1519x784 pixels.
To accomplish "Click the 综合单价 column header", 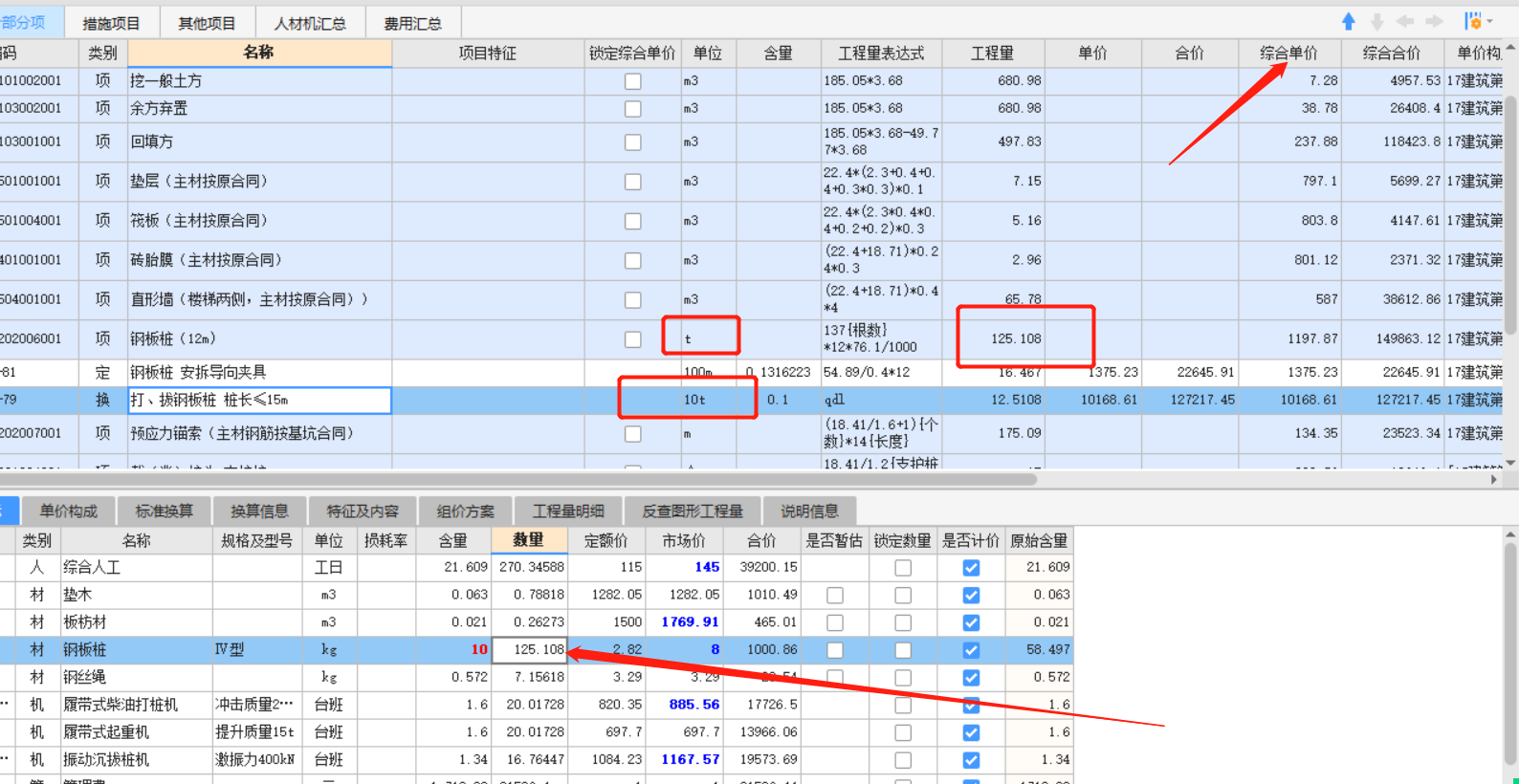I will (1288, 54).
